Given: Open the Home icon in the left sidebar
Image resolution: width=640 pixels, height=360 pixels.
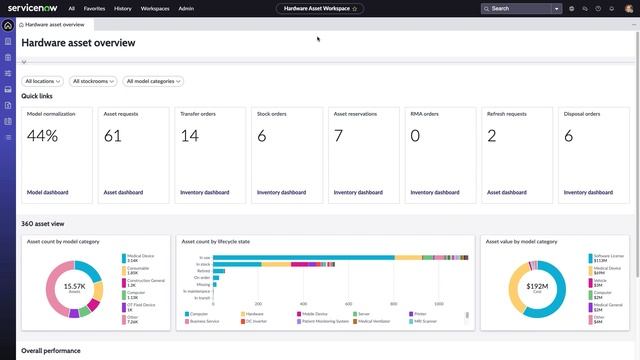Looking at the screenshot, I should coord(8,25).
